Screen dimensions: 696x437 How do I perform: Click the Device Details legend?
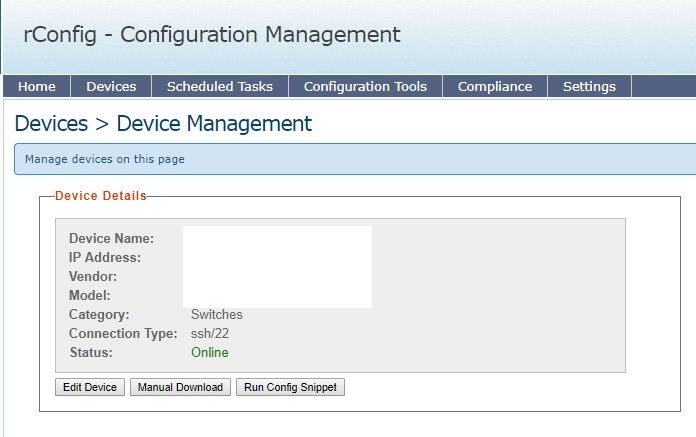point(101,196)
